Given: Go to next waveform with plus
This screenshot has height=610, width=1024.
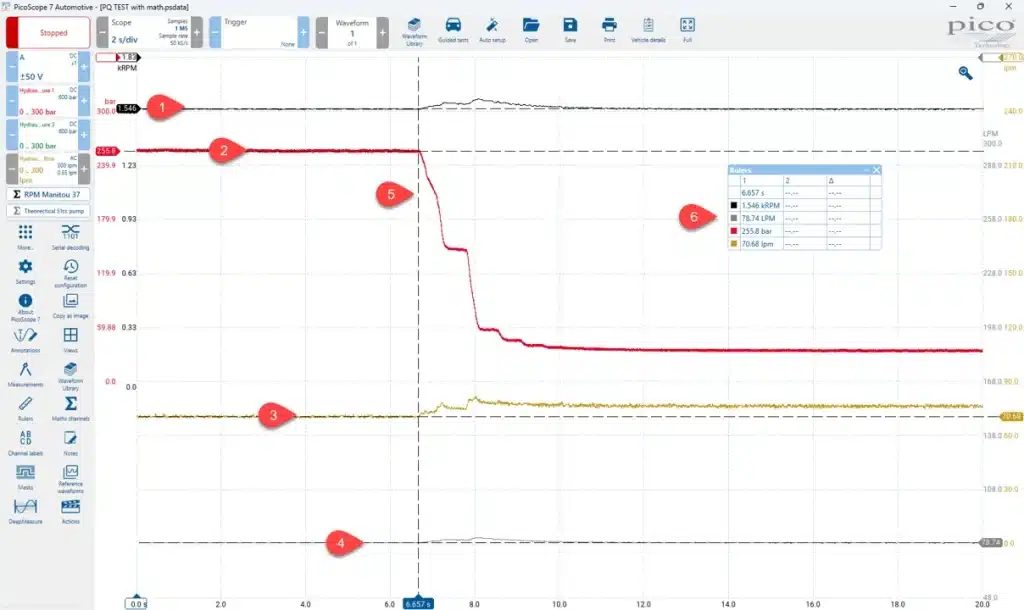Looking at the screenshot, I should (383, 32).
